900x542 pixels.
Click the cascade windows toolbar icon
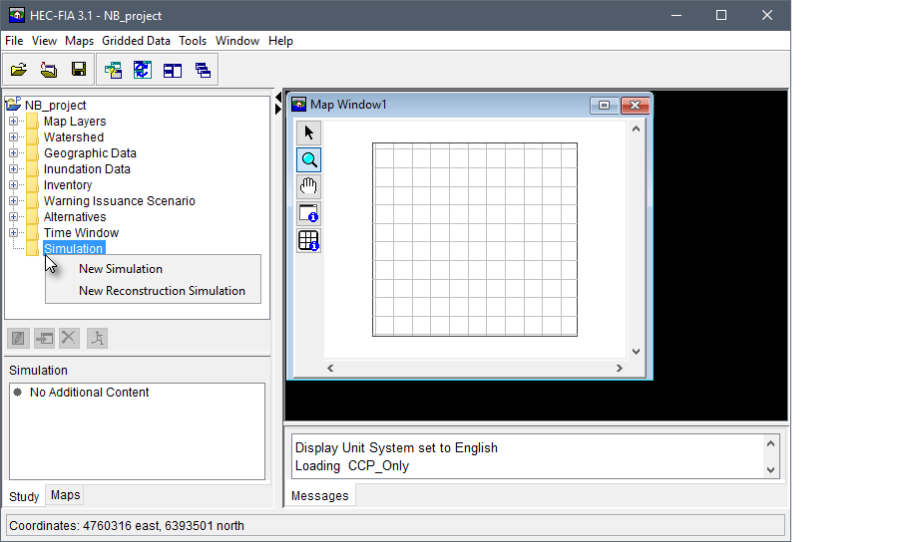pos(203,70)
